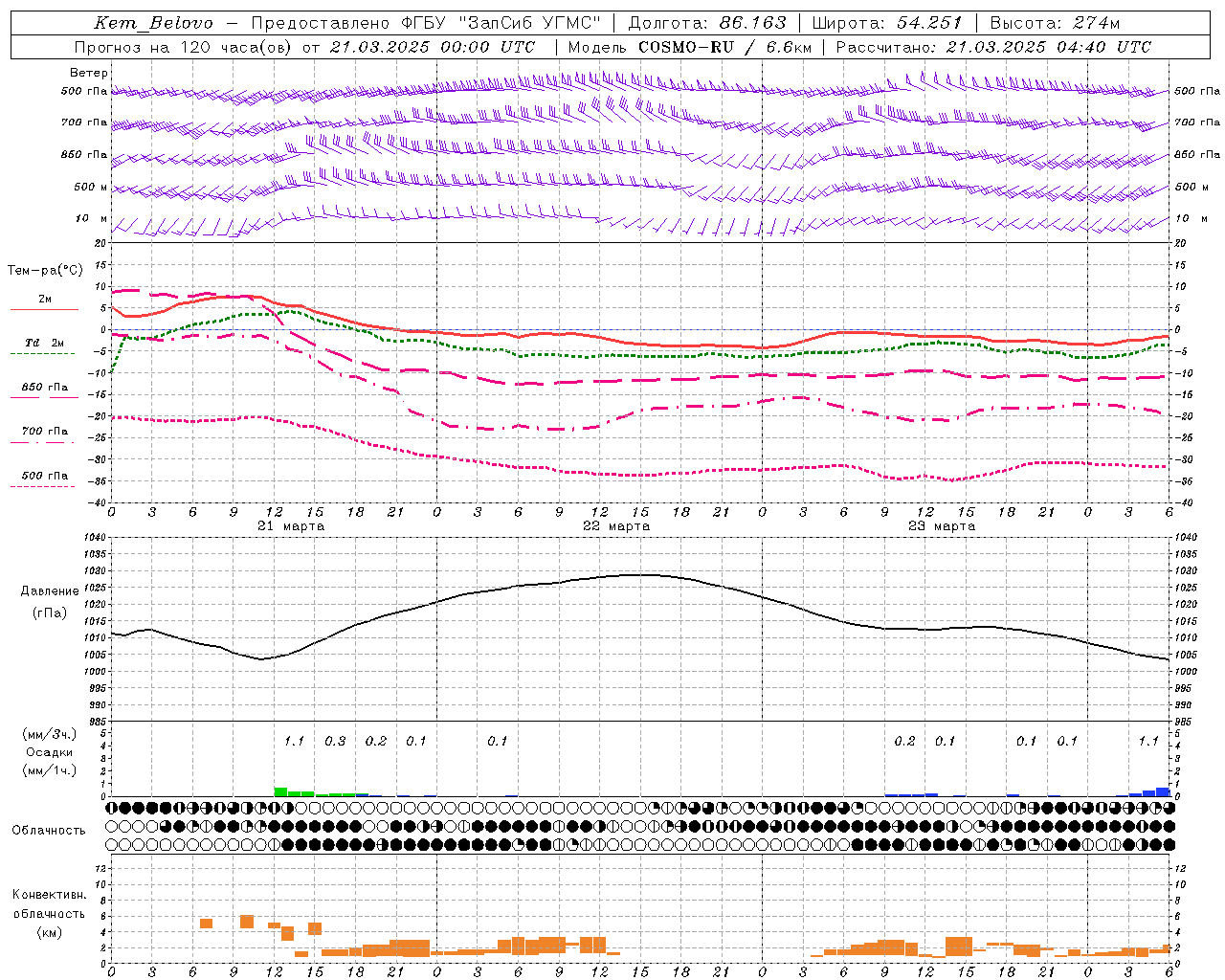Click the 'Долгота: 86.163' longitude field
Viewport: 1225px width, 980px height.
(707, 23)
